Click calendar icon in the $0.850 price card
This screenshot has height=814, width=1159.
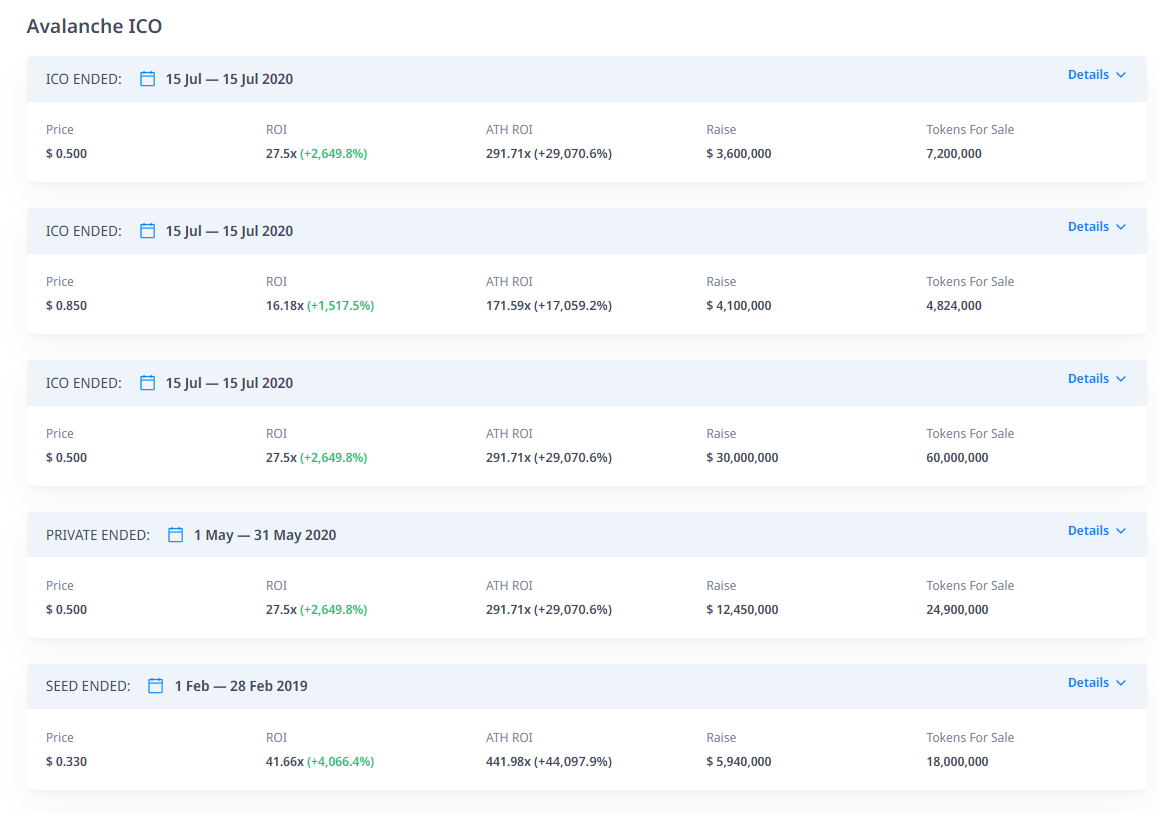[147, 231]
